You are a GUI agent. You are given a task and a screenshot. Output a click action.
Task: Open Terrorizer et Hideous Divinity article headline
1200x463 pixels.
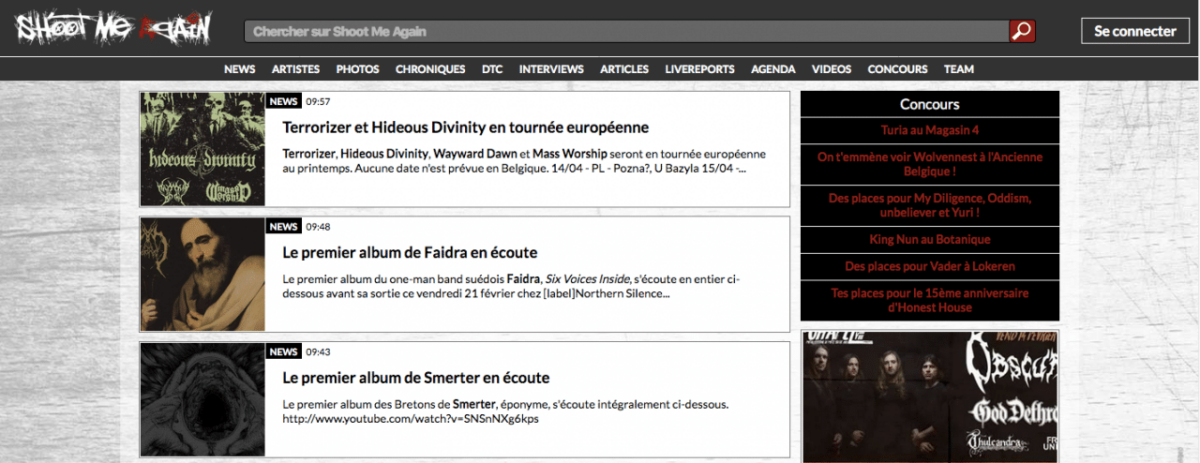466,128
